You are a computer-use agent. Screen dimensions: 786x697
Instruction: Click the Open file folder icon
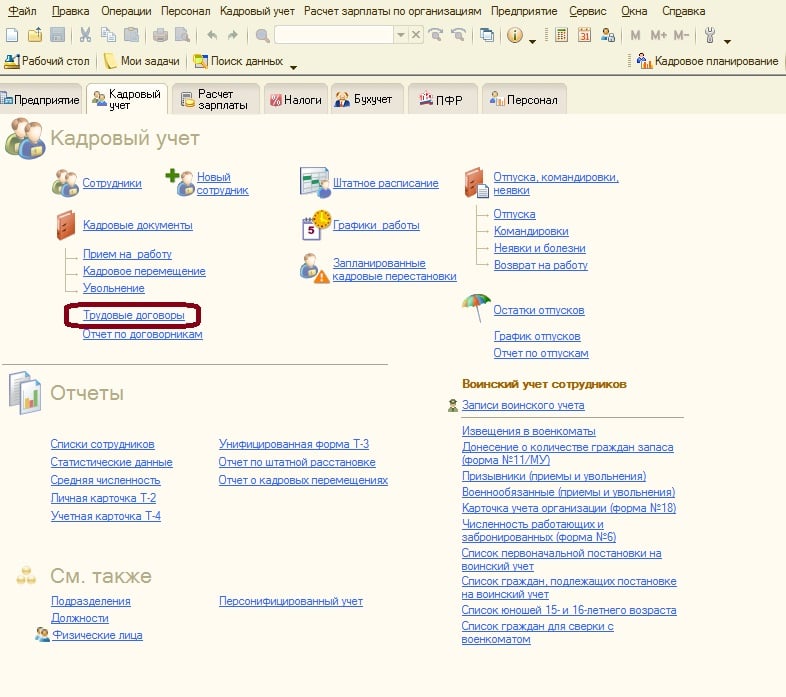pos(34,35)
